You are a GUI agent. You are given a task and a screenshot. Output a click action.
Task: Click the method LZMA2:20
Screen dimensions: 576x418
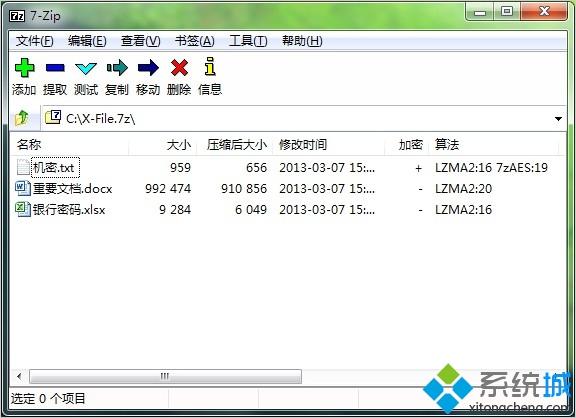[x=464, y=189]
